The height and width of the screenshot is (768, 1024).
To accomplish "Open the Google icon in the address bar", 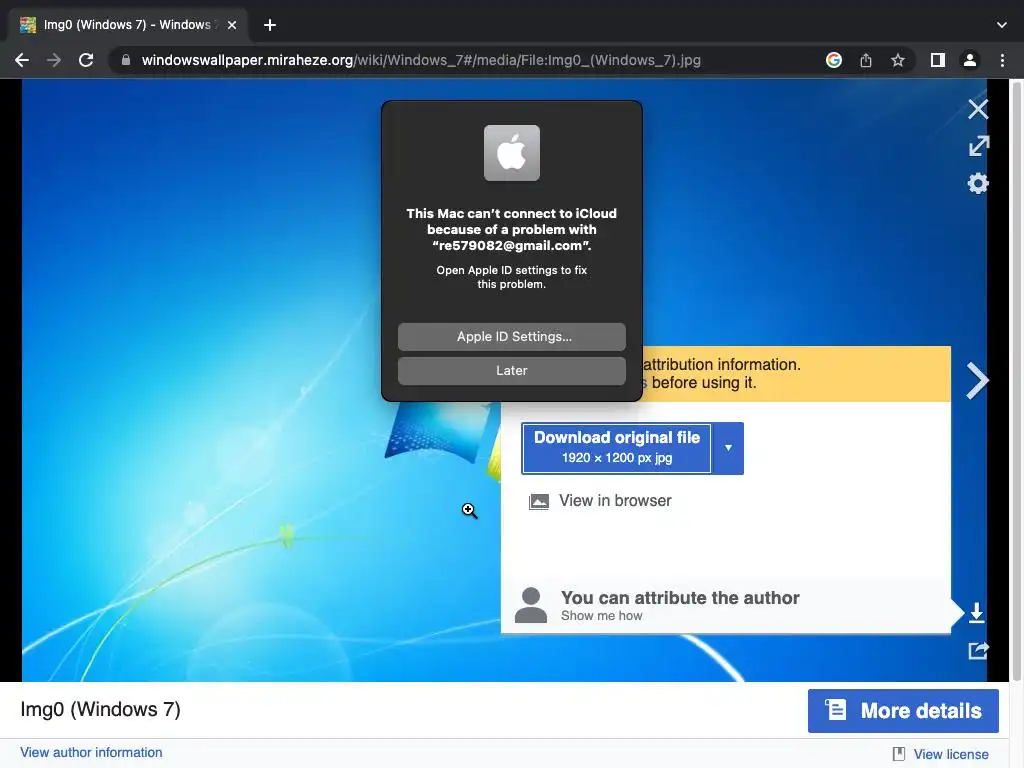I will click(x=833, y=60).
